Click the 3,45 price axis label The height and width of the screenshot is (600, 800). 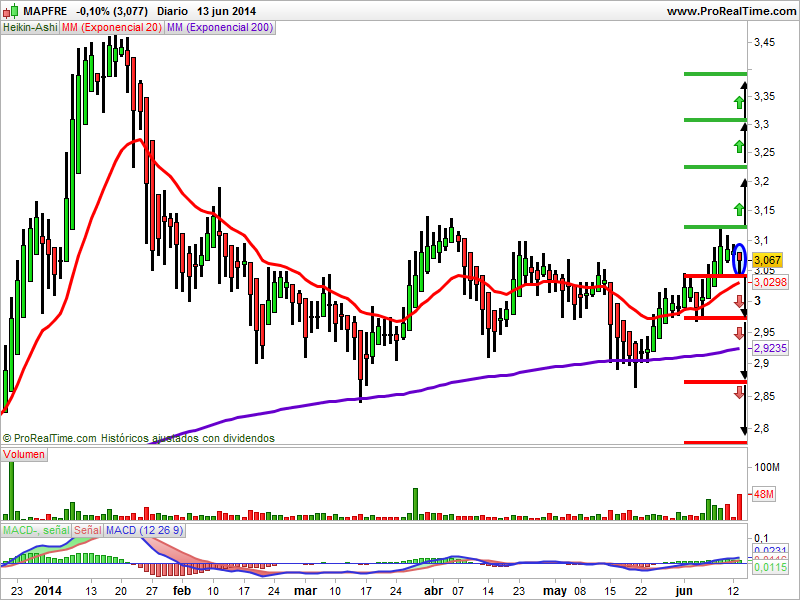coord(764,43)
